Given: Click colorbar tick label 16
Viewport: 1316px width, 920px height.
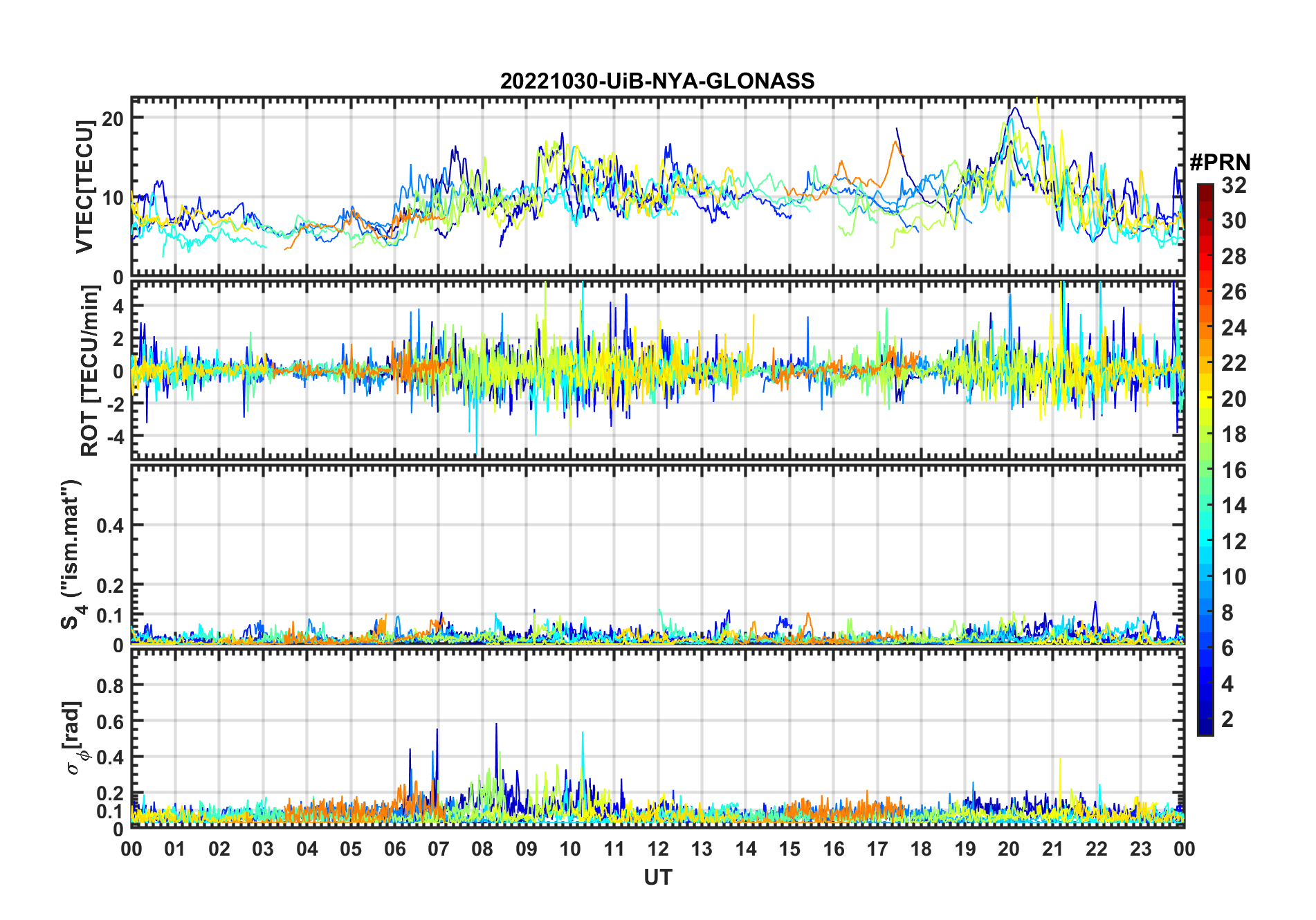Looking at the screenshot, I should pyautogui.click(x=1234, y=470).
